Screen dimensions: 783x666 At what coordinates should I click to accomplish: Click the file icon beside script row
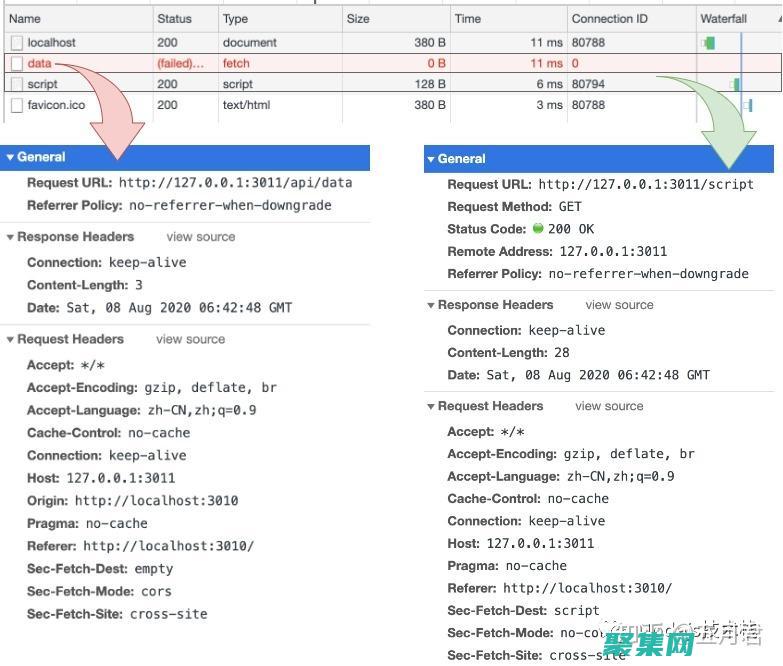click(17, 85)
